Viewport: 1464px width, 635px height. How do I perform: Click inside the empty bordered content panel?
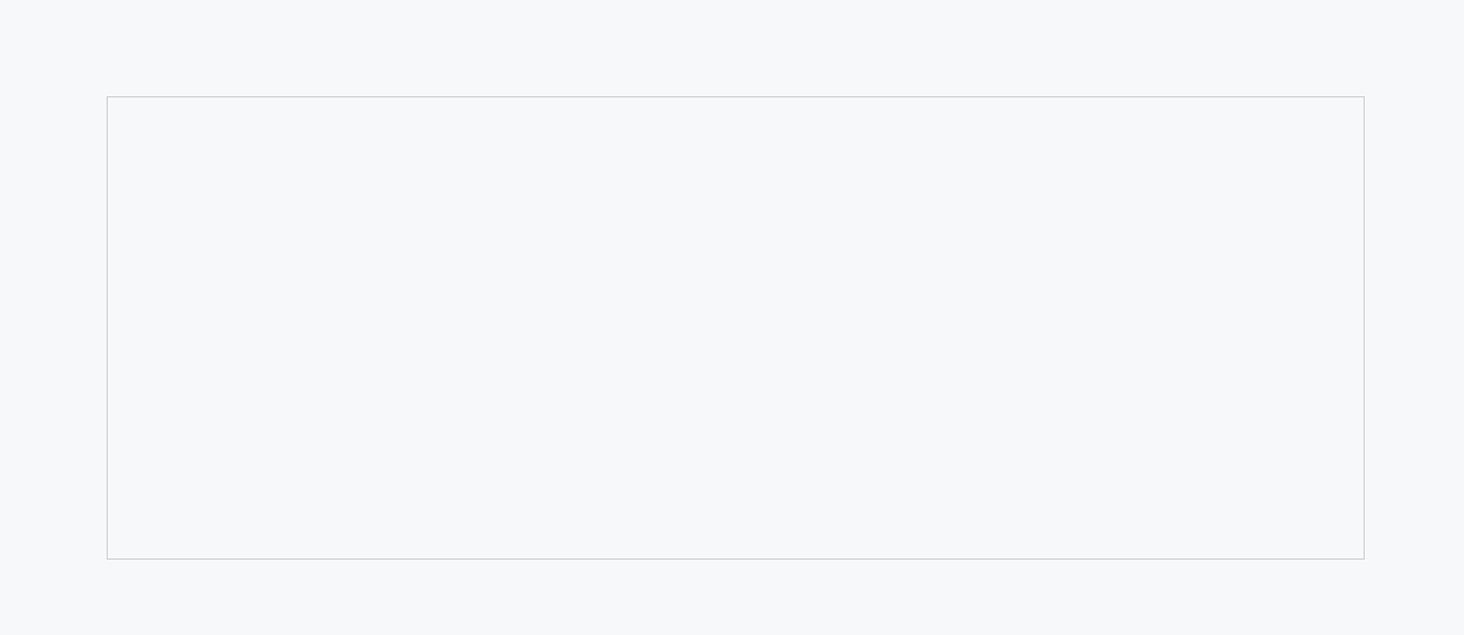(x=735, y=327)
